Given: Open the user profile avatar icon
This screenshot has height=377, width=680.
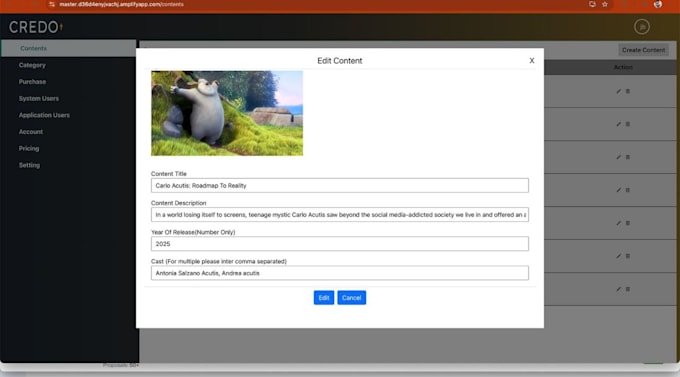Looking at the screenshot, I should tap(642, 26).
